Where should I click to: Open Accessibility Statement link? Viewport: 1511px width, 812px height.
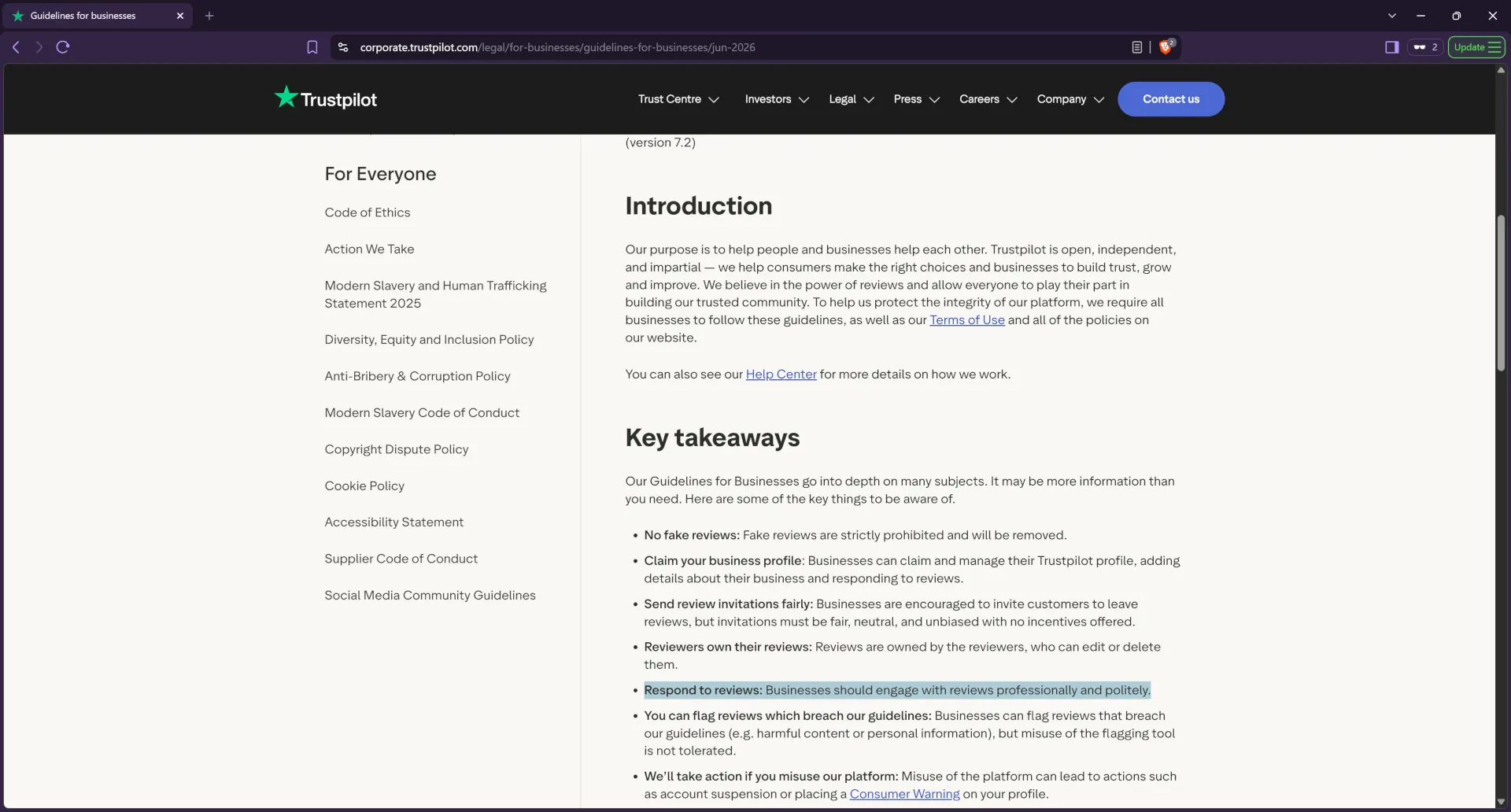393,522
